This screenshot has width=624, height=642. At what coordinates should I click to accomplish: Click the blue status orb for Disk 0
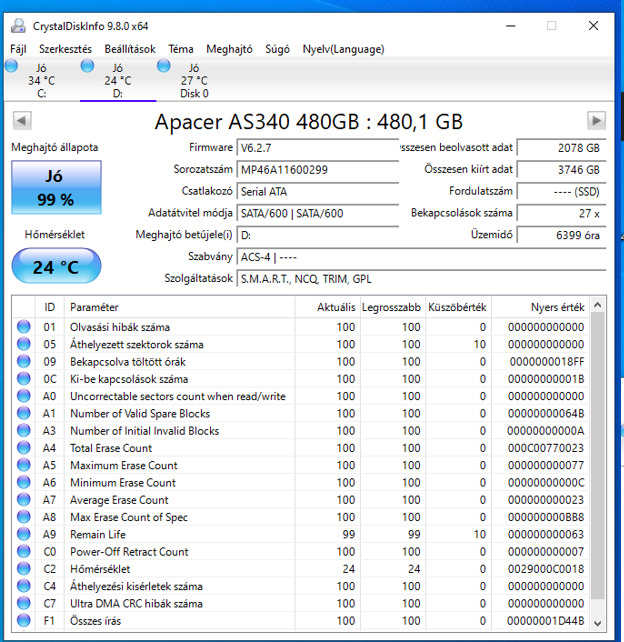pyautogui.click(x=164, y=66)
